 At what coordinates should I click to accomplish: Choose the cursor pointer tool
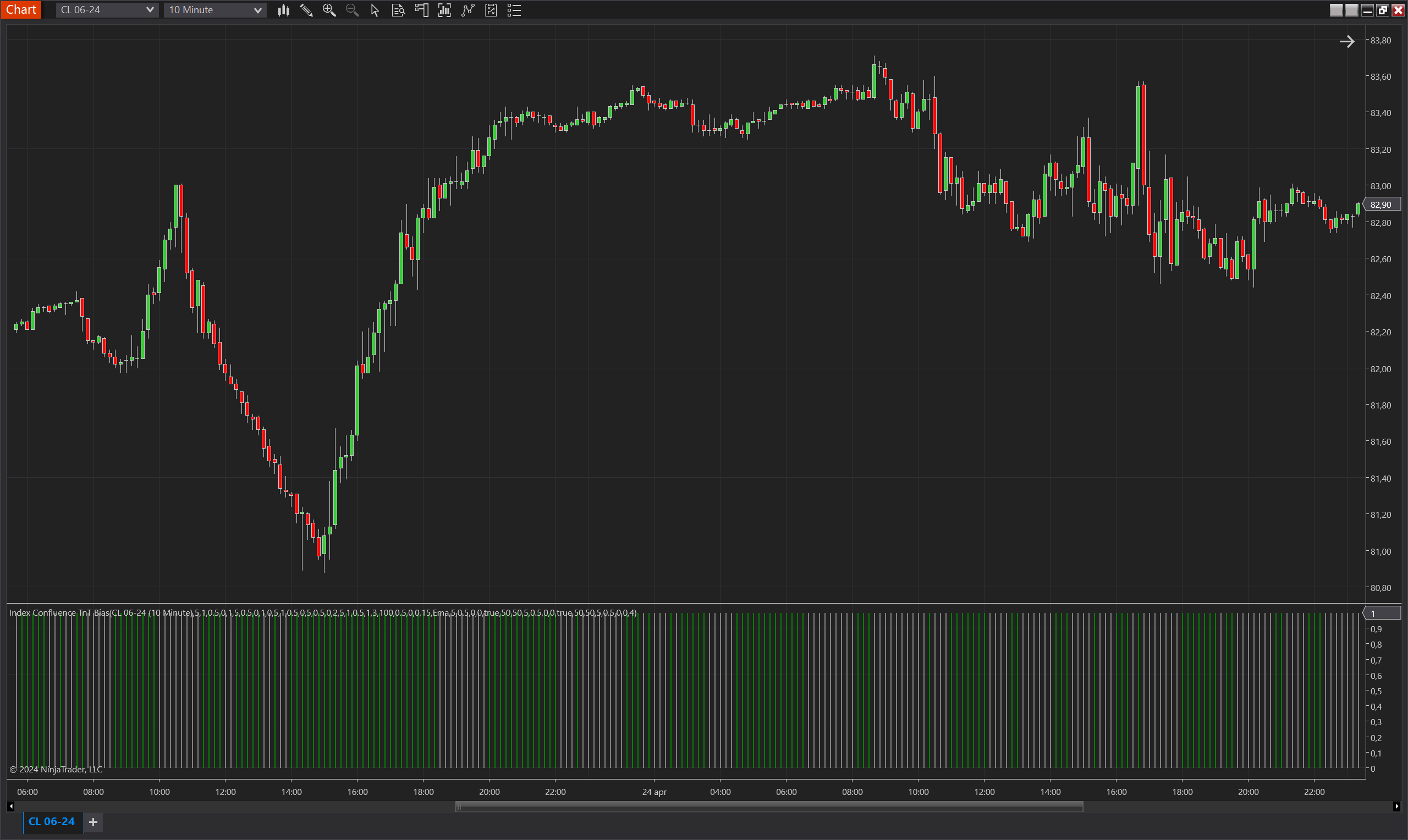click(x=375, y=10)
